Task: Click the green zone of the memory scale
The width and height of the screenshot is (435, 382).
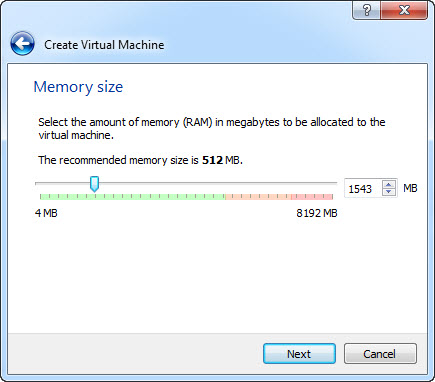Action: click(x=133, y=197)
